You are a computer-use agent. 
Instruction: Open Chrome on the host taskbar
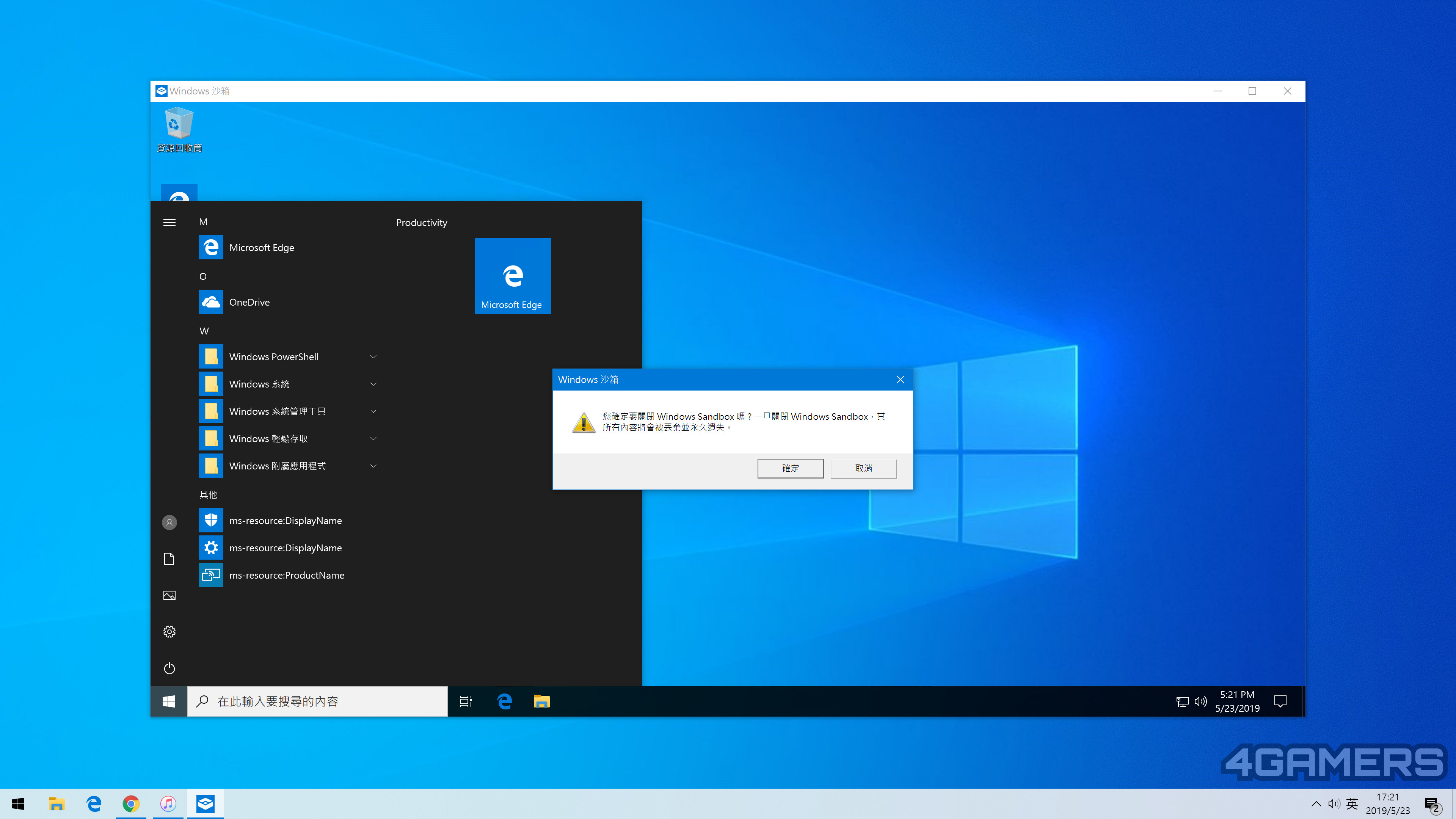coord(131,804)
